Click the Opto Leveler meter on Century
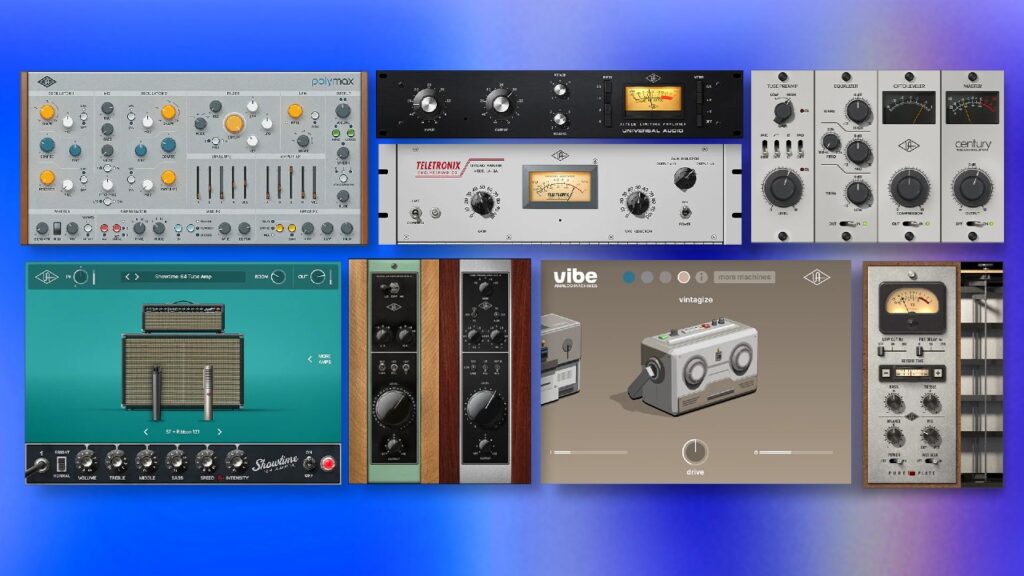The width and height of the screenshot is (1024, 576). click(908, 108)
